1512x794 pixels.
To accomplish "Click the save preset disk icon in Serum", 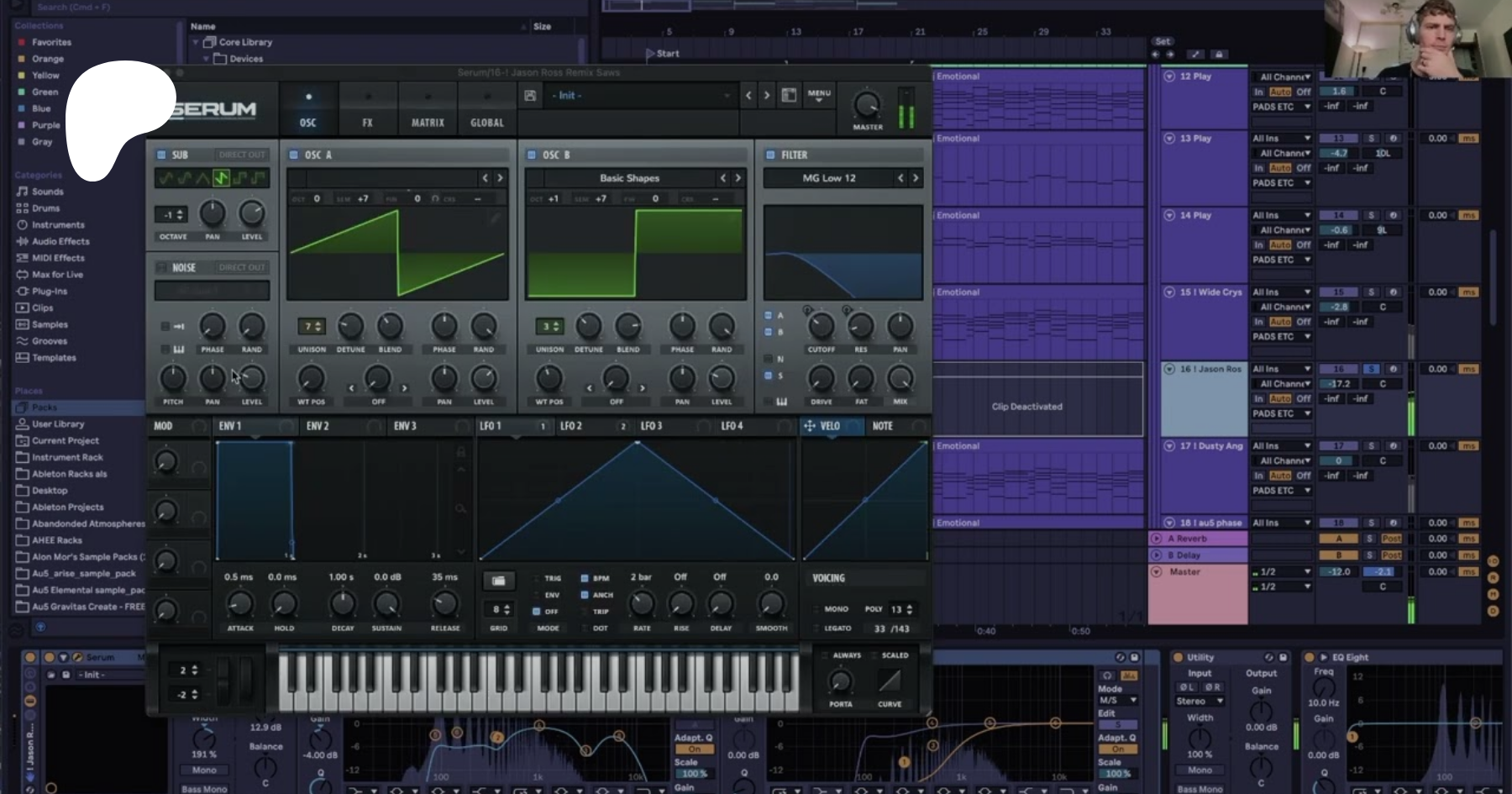I will click(x=530, y=96).
